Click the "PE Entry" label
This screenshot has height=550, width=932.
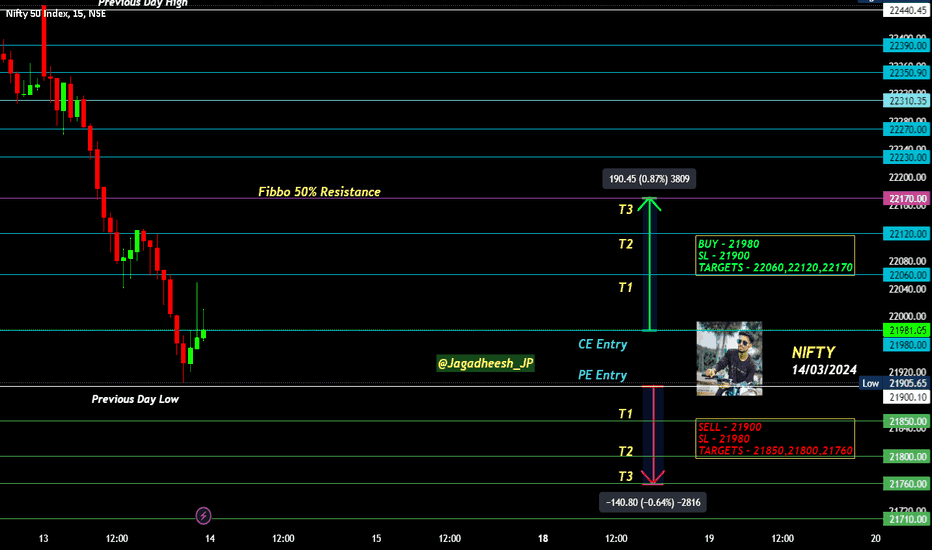603,375
